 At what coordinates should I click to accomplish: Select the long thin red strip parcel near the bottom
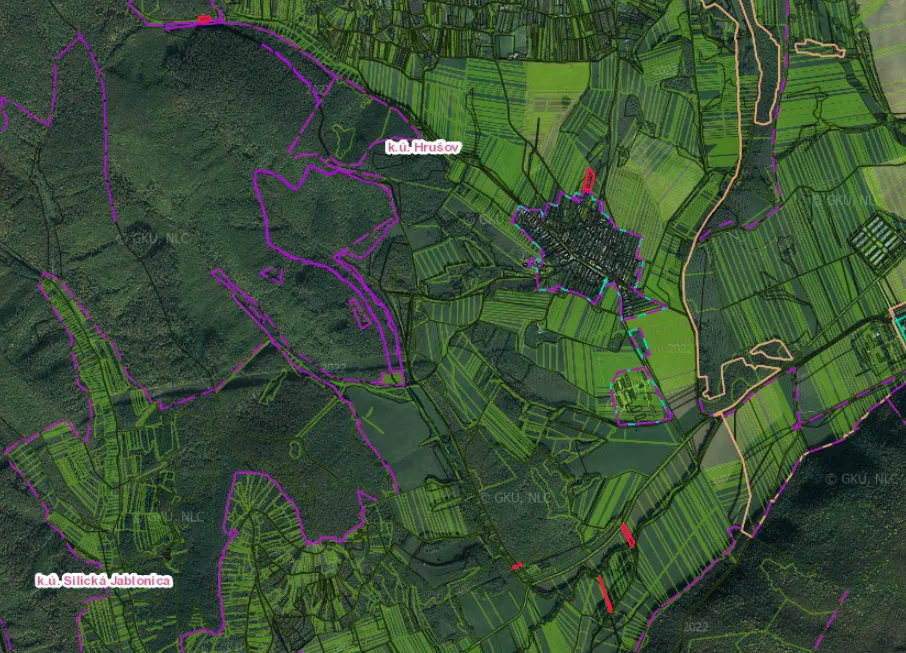click(x=605, y=593)
